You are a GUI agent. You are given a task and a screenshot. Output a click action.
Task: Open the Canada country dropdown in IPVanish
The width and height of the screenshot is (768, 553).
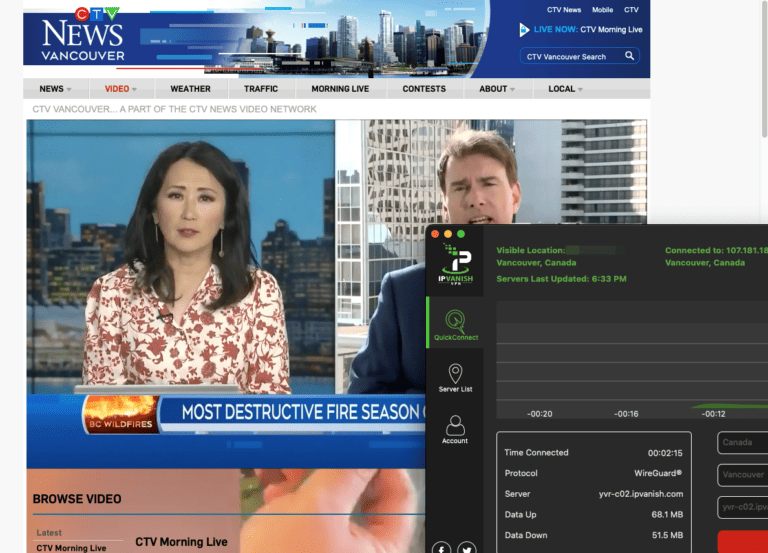click(x=743, y=443)
